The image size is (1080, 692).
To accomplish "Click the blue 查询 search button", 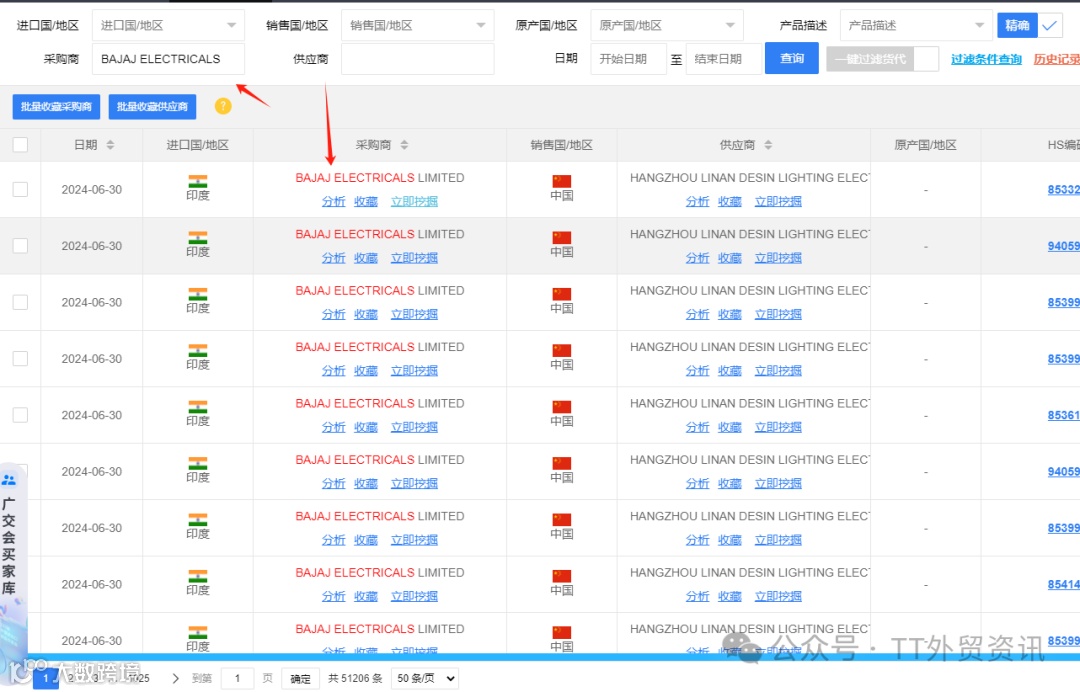I will (x=791, y=59).
